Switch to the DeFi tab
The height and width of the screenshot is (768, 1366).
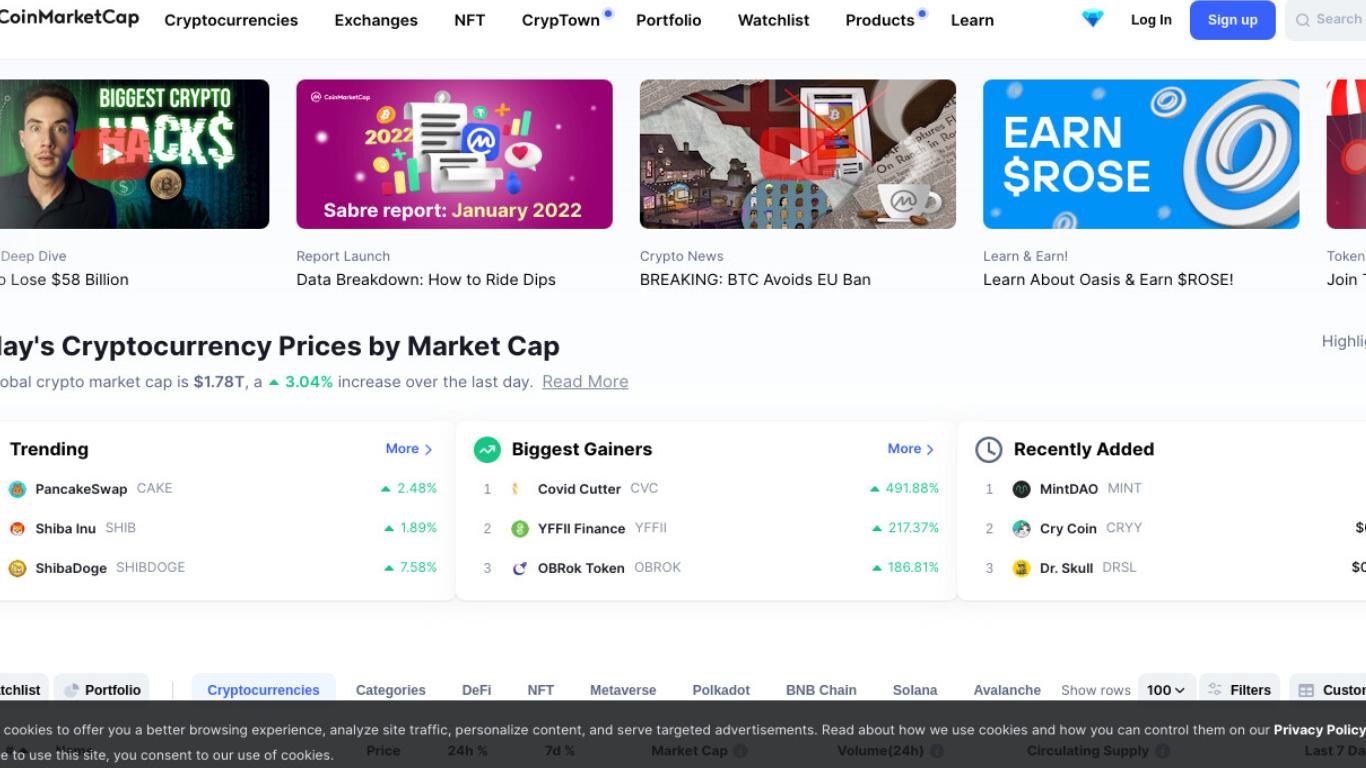click(476, 690)
